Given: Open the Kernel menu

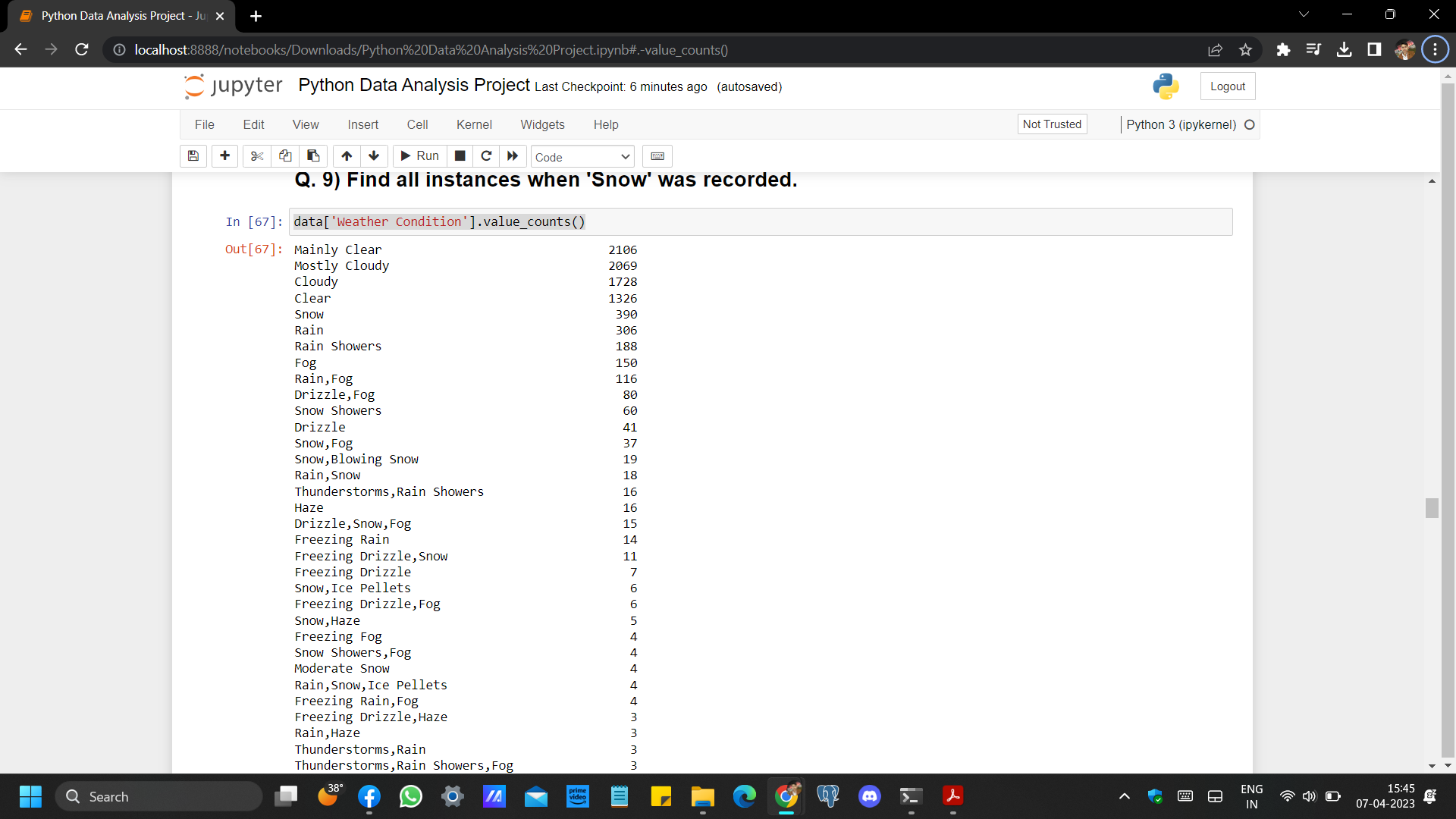Looking at the screenshot, I should 474,124.
